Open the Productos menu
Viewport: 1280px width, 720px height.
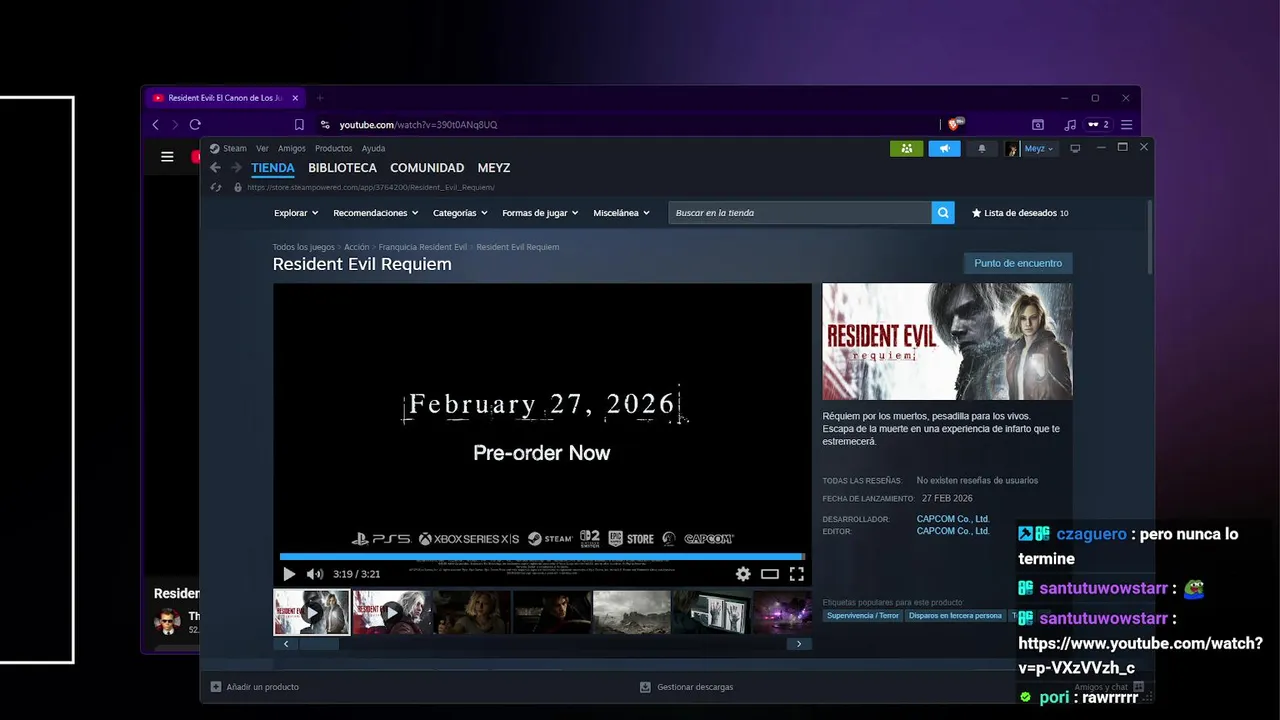(x=333, y=148)
